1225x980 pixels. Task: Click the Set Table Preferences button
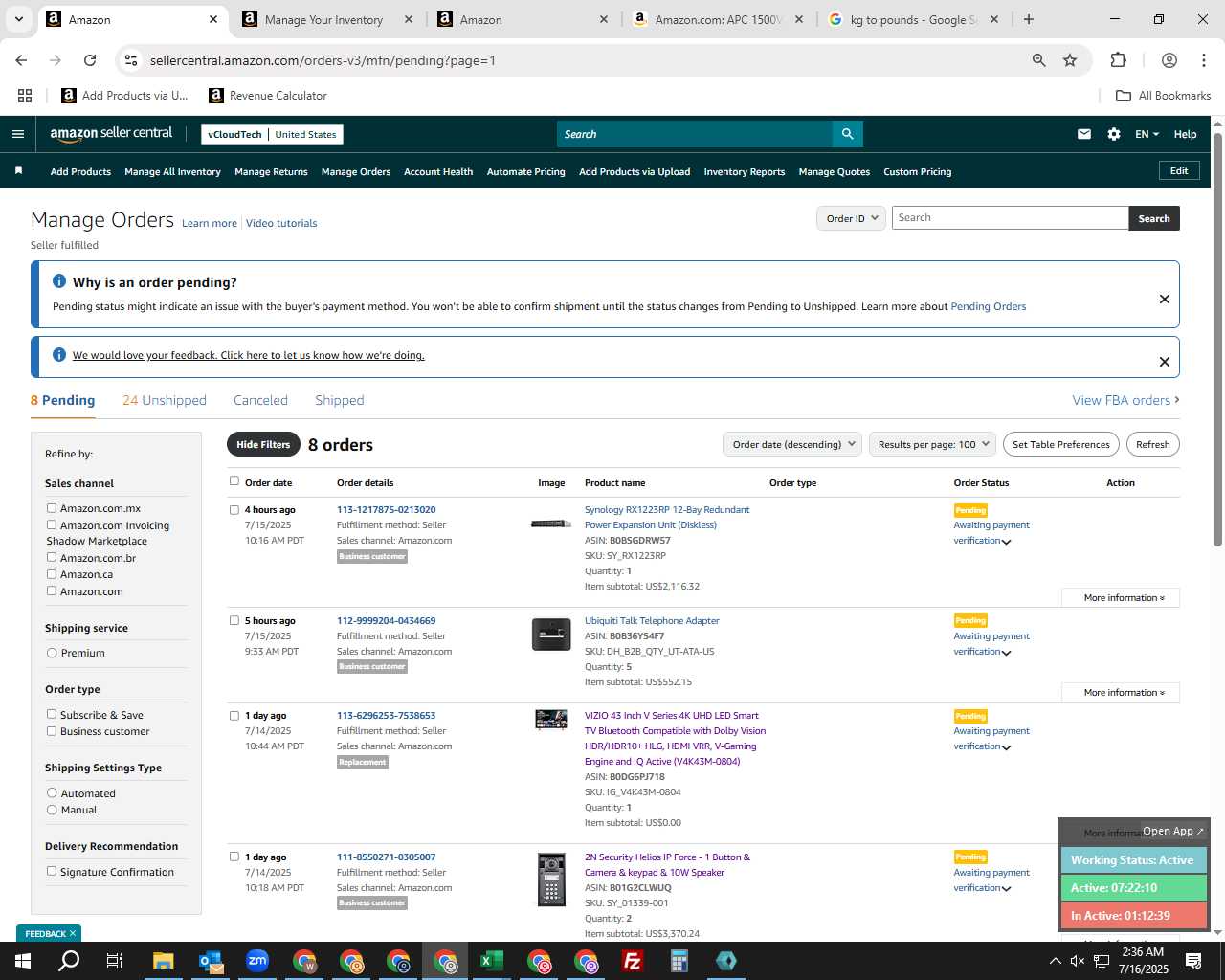pos(1061,444)
